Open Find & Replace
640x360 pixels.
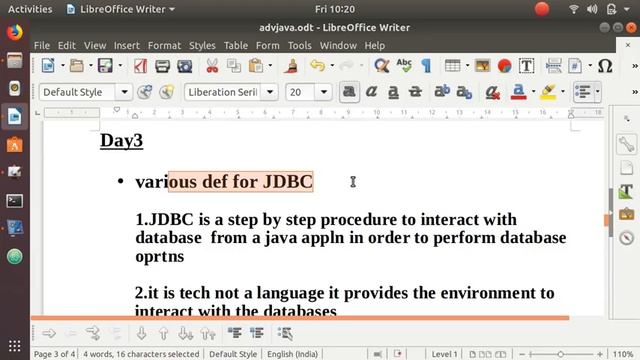coord(382,65)
